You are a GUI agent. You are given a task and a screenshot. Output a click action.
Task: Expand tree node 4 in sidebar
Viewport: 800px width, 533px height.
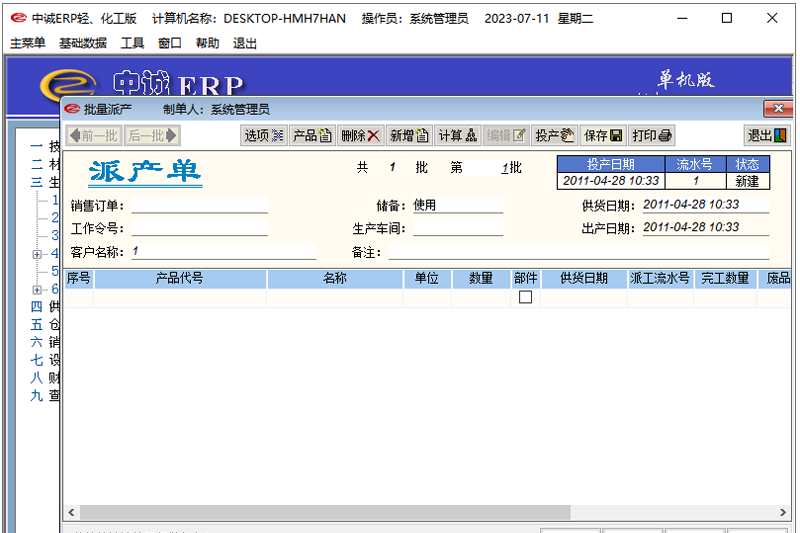click(37, 253)
